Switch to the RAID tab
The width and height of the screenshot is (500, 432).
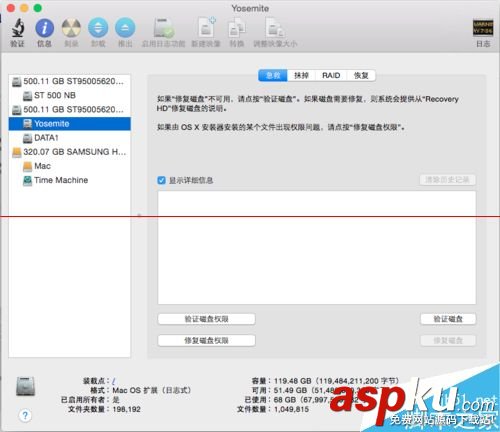pyautogui.click(x=331, y=75)
